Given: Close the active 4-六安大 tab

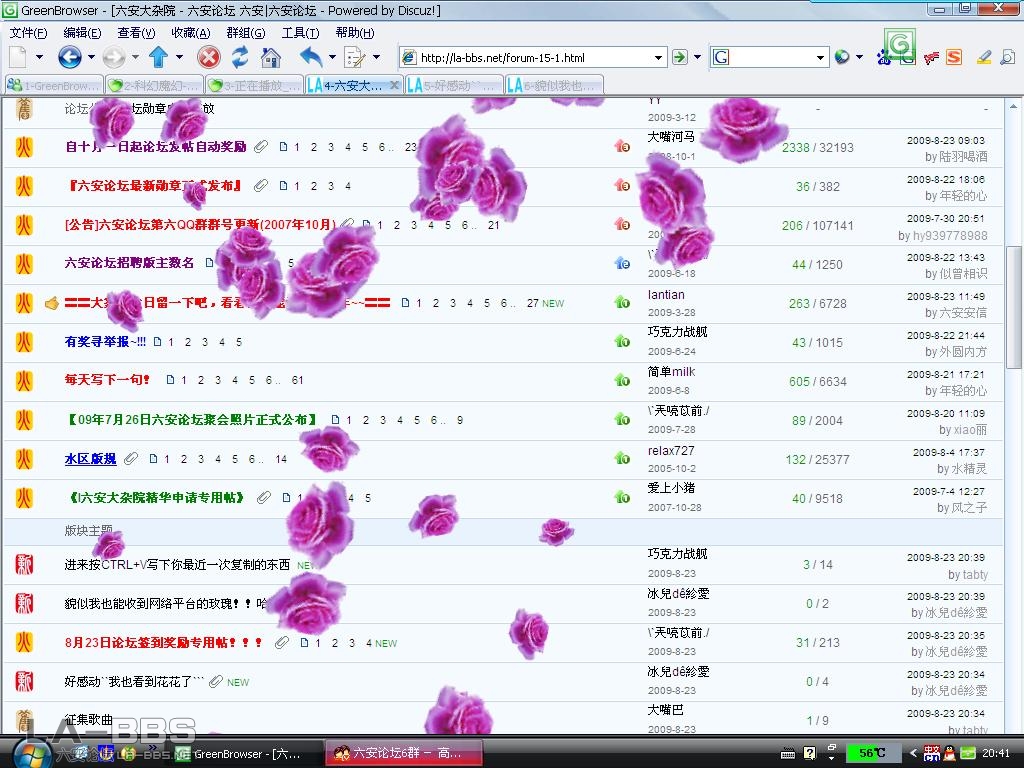Looking at the screenshot, I should [x=395, y=86].
